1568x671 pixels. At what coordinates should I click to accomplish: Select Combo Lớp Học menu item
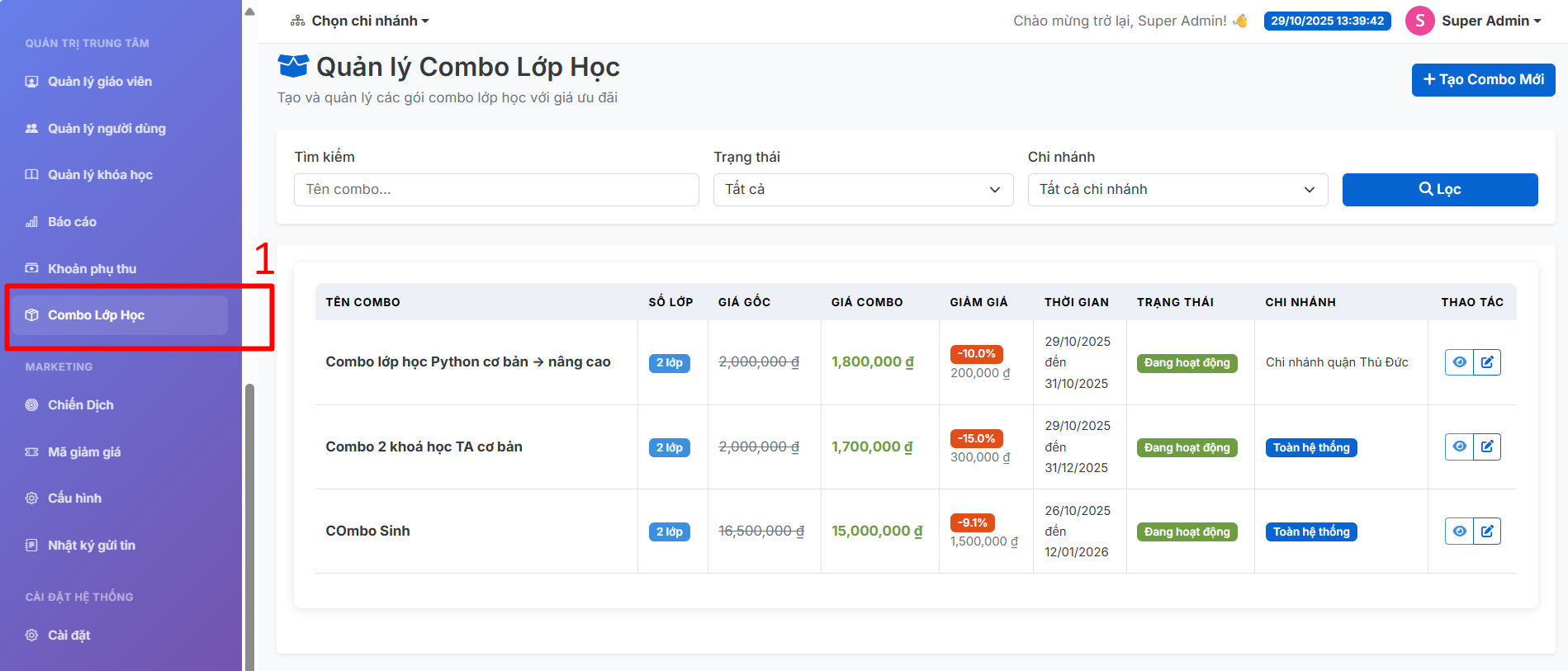pos(96,315)
